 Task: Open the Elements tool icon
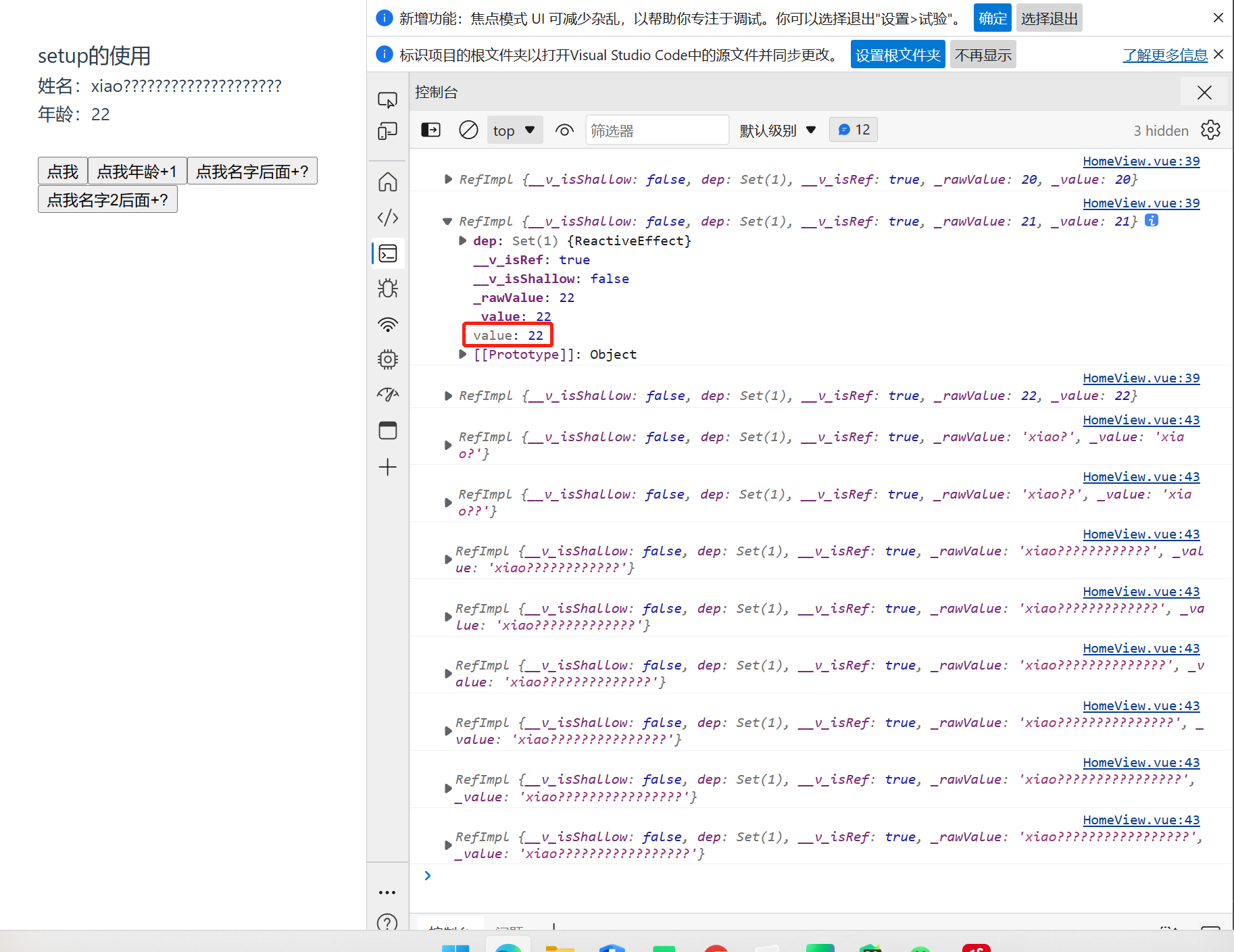[387, 218]
